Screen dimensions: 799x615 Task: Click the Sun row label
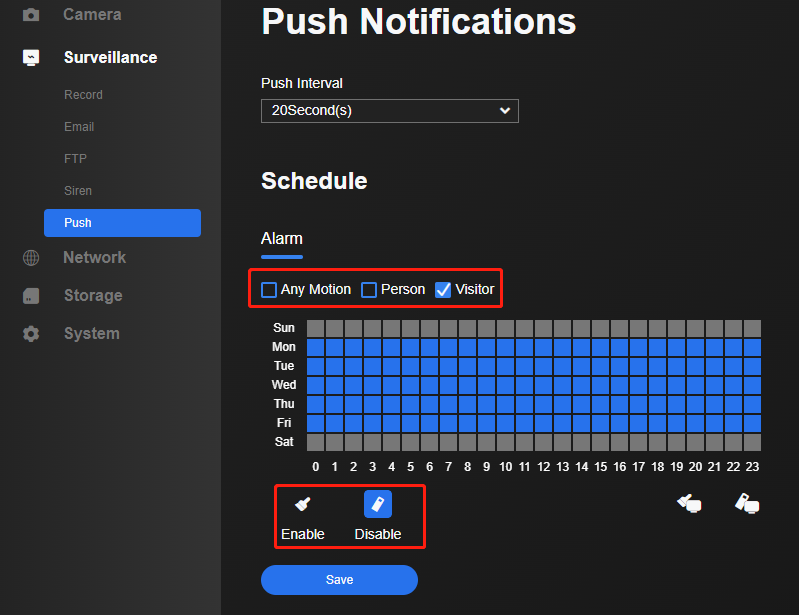point(284,328)
